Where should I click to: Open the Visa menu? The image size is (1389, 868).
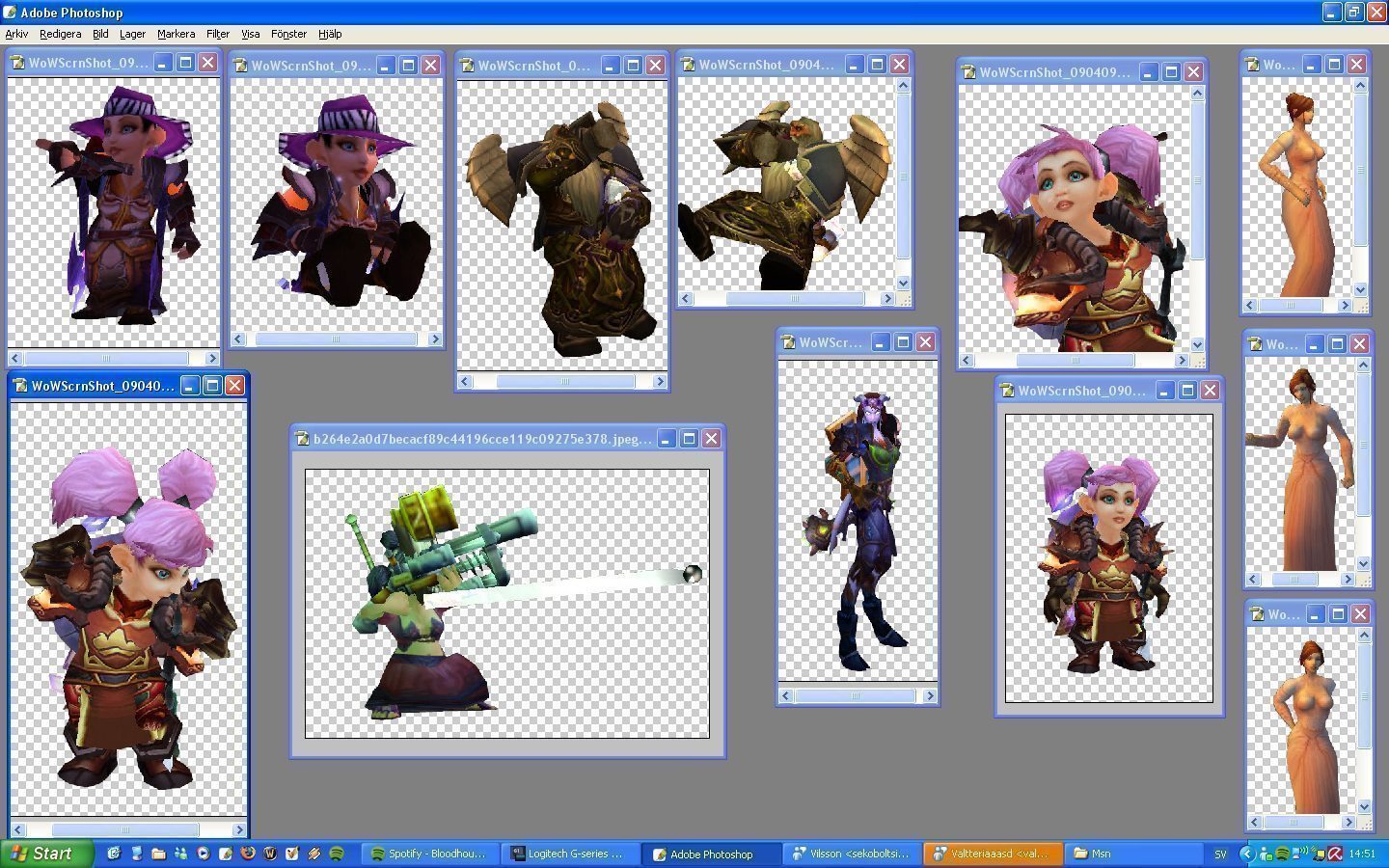pos(251,34)
